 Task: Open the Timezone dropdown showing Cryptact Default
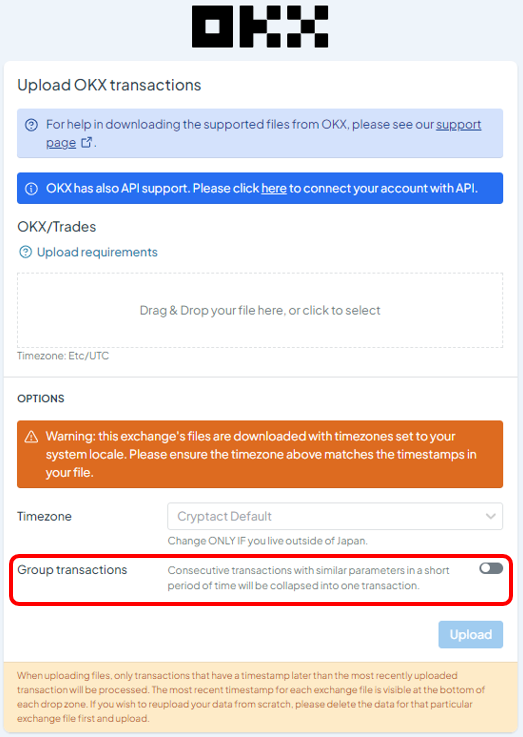click(x=335, y=517)
